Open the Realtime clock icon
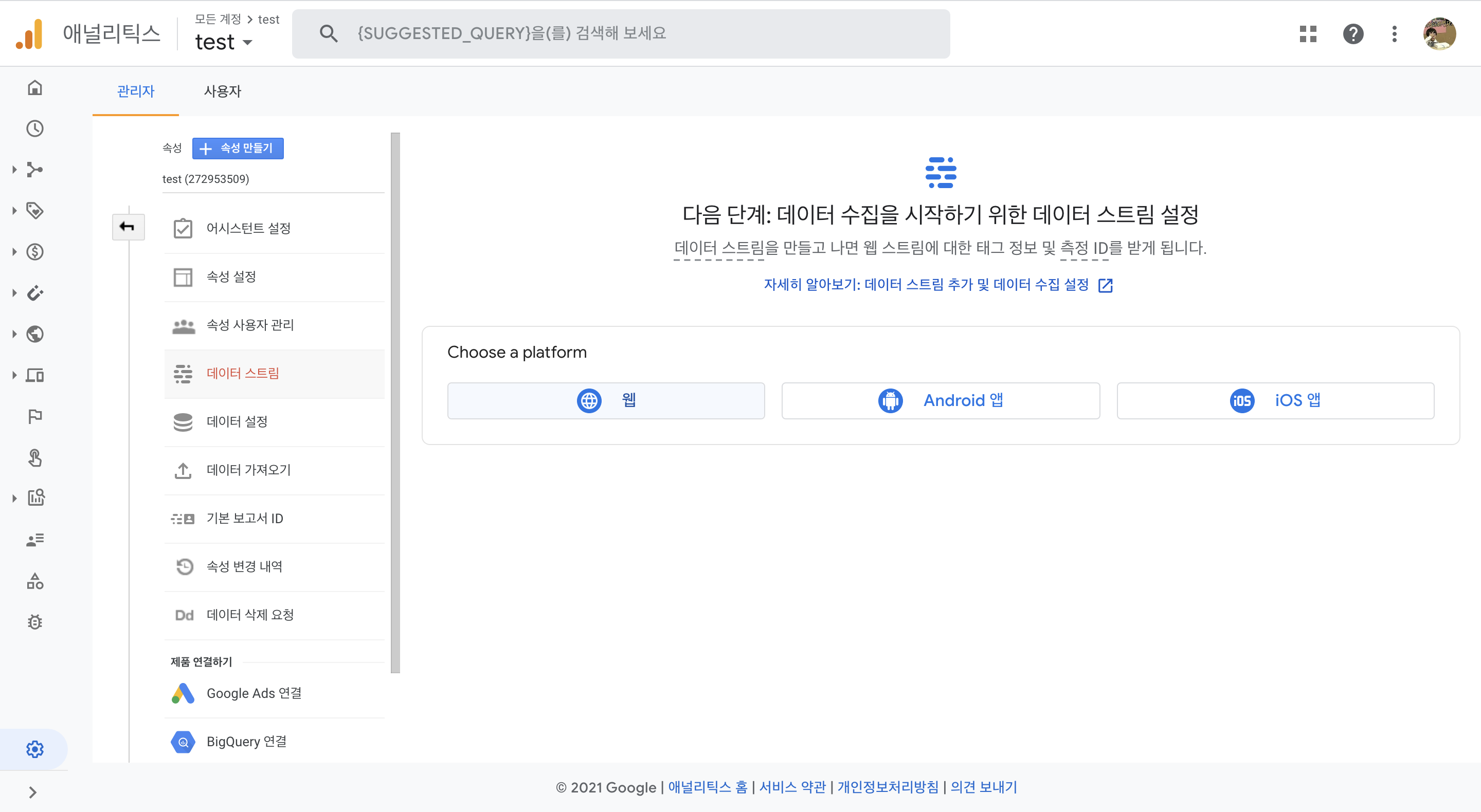 (x=35, y=128)
